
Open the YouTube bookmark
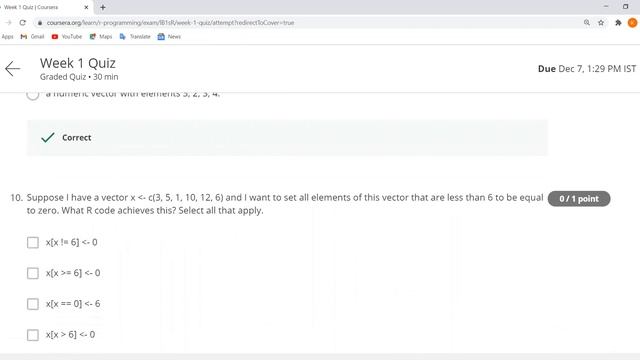coord(67,37)
